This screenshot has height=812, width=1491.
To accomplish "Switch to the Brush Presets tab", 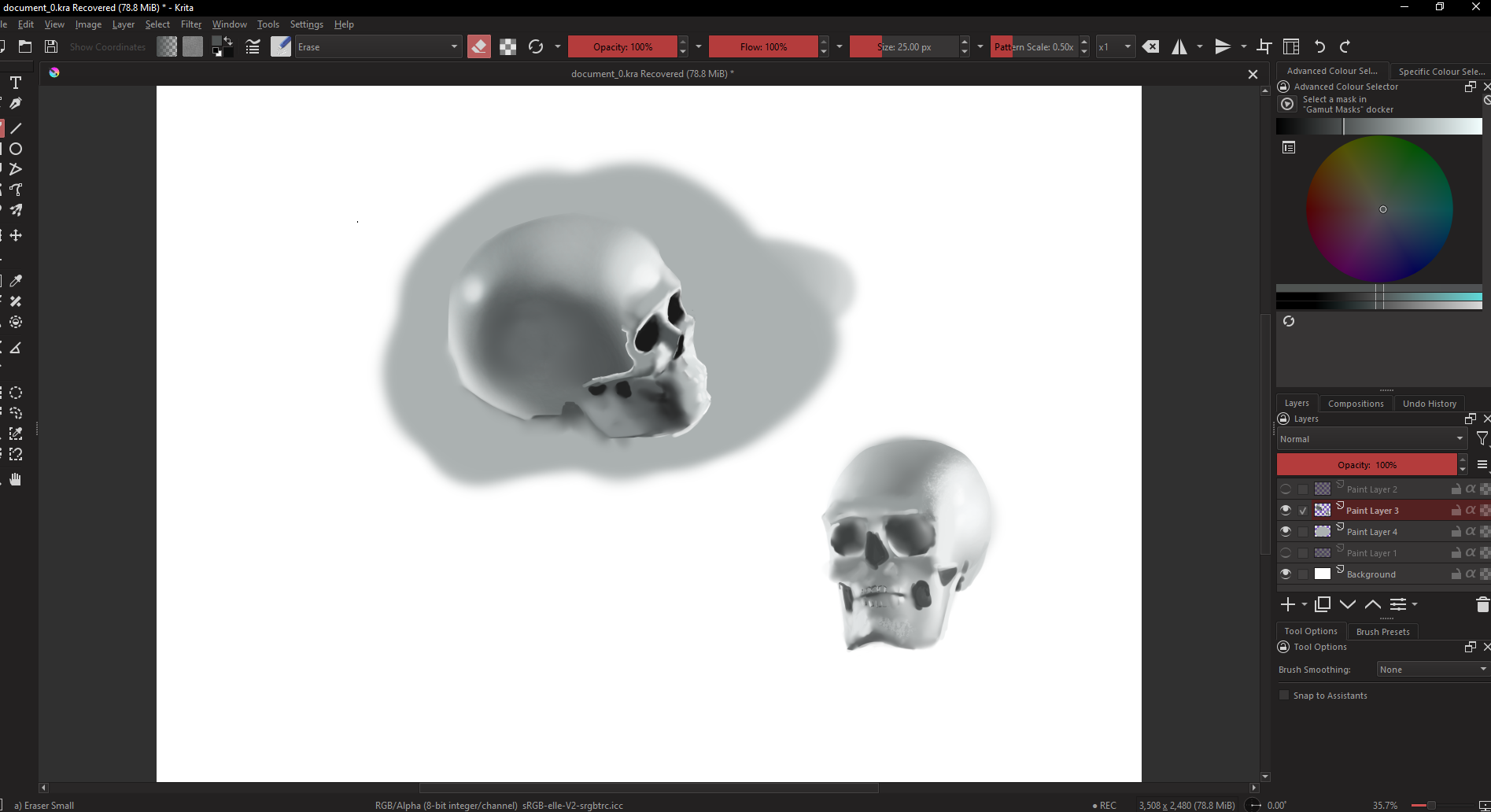I will point(1382,632).
